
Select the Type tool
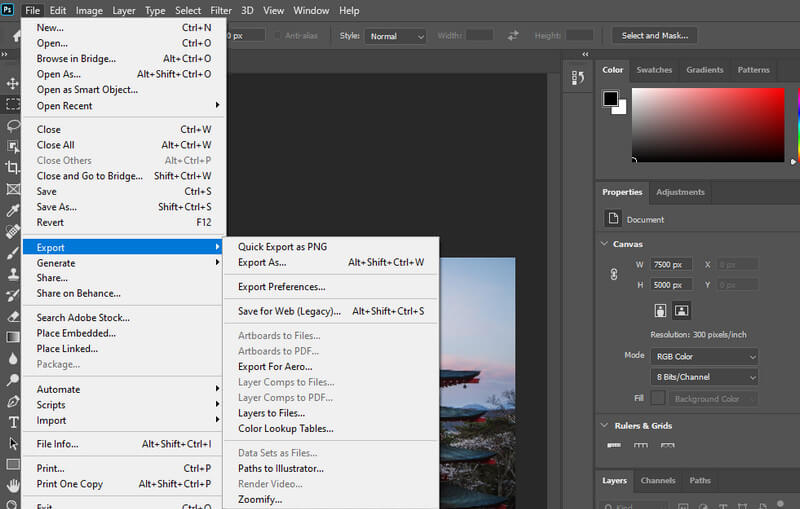coord(13,422)
